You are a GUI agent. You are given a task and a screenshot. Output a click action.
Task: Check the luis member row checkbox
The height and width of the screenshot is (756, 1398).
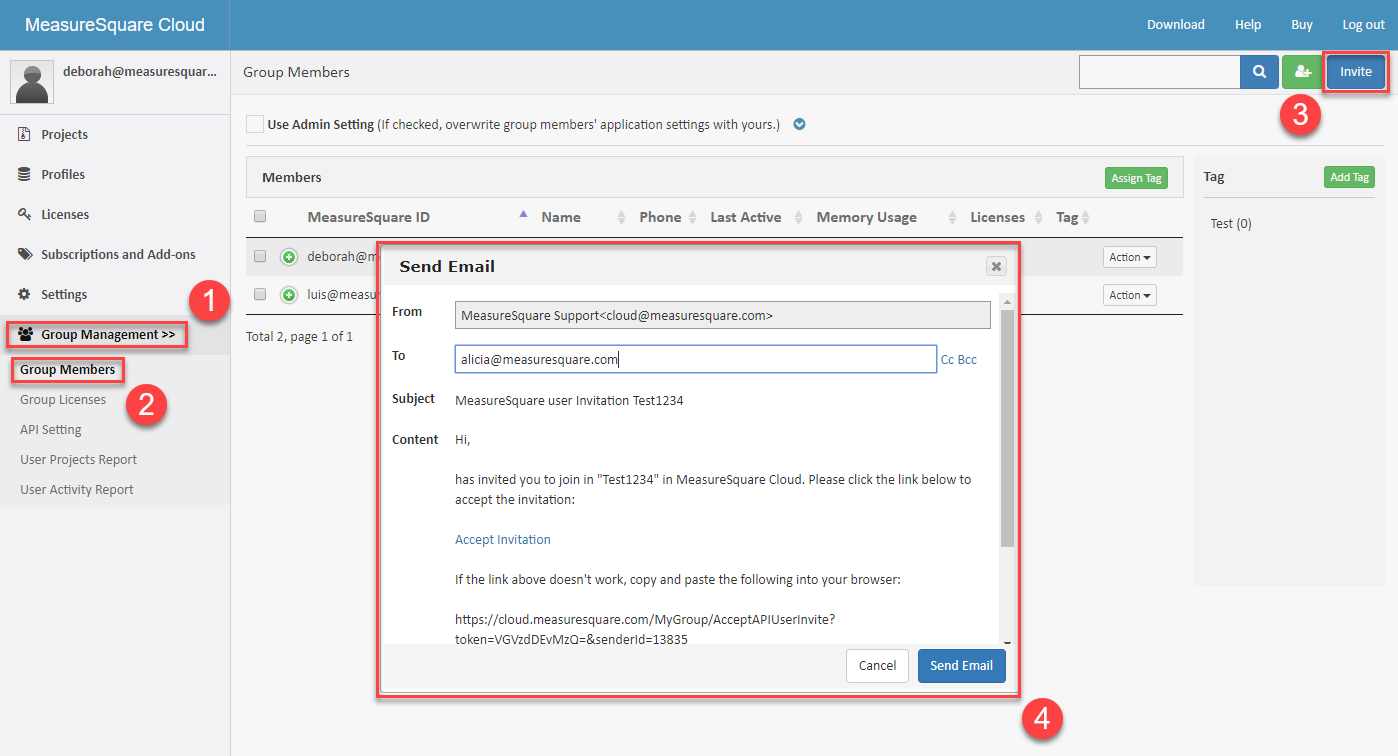click(x=260, y=295)
